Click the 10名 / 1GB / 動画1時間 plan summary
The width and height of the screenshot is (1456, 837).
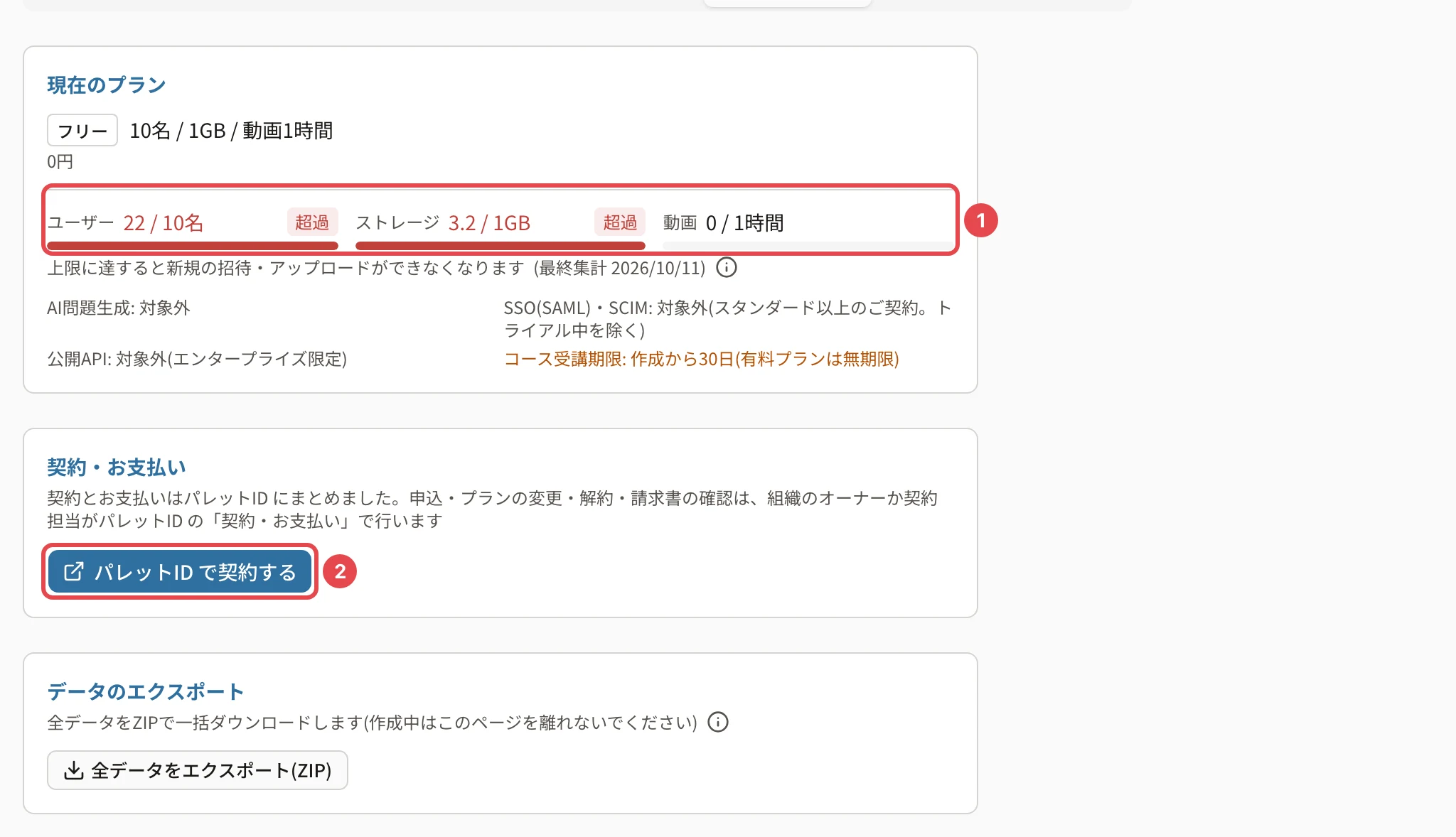231,131
